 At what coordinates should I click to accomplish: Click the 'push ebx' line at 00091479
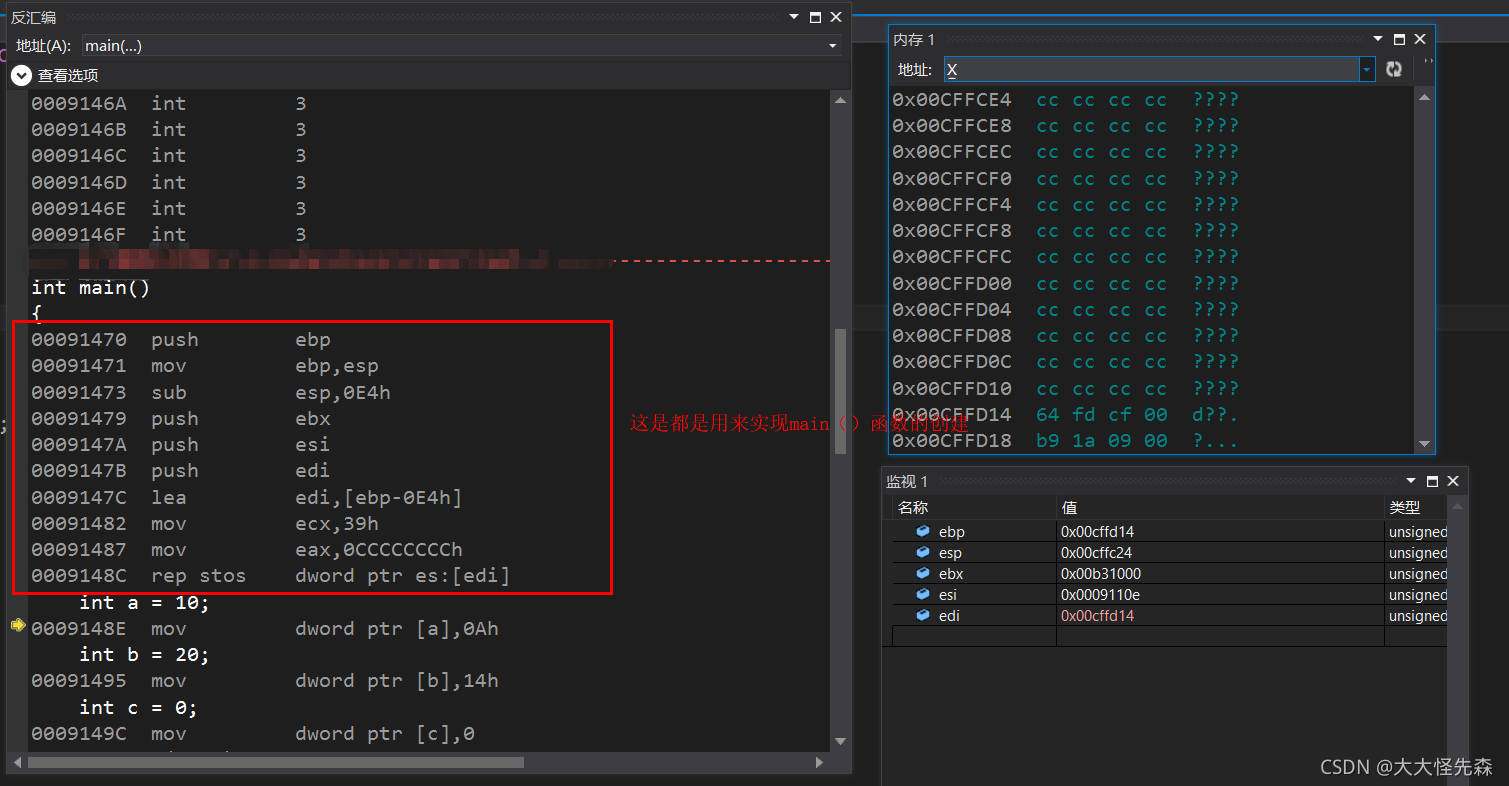click(x=181, y=418)
